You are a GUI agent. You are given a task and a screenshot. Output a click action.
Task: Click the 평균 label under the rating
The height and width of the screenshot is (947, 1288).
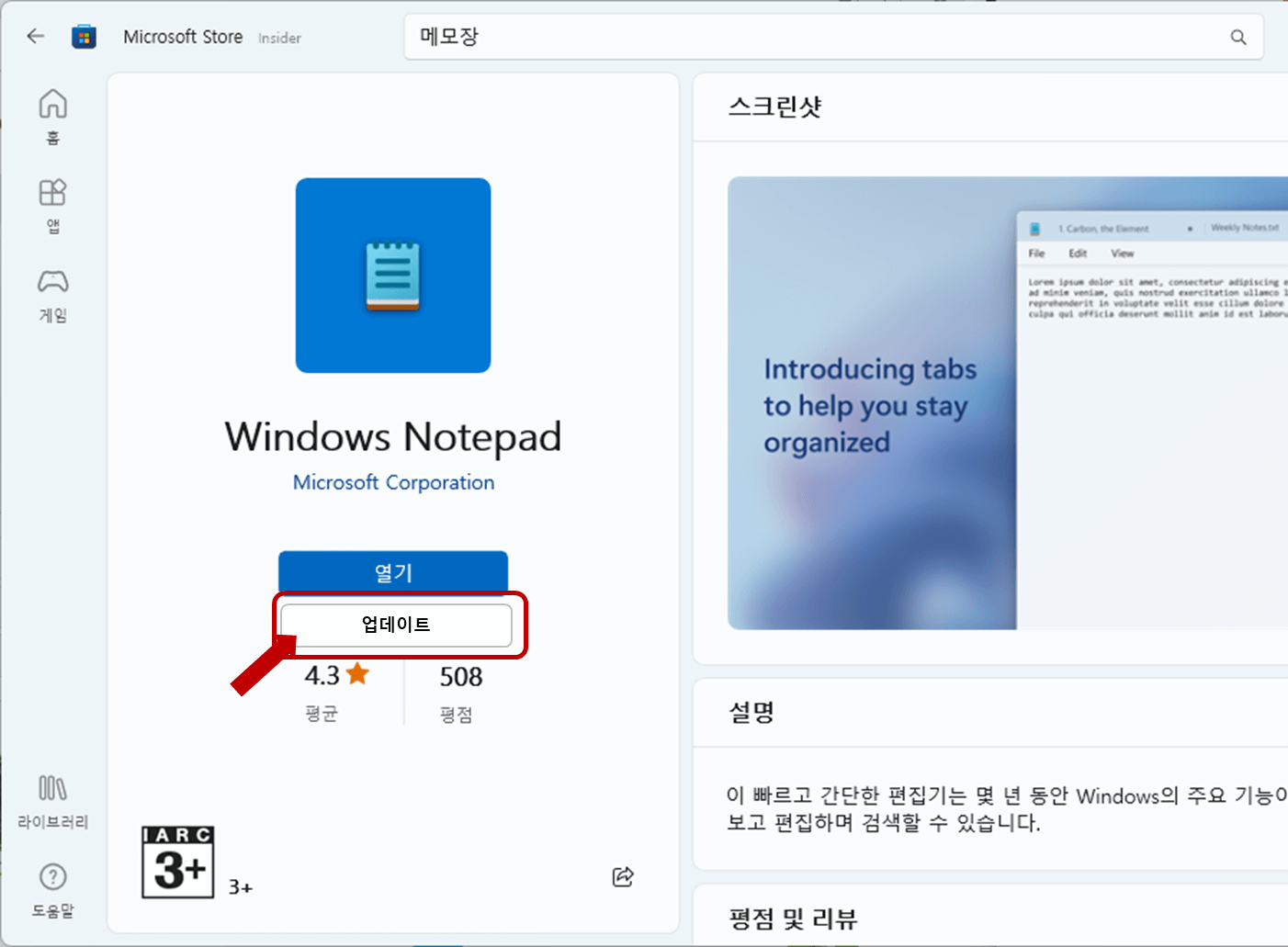(322, 714)
